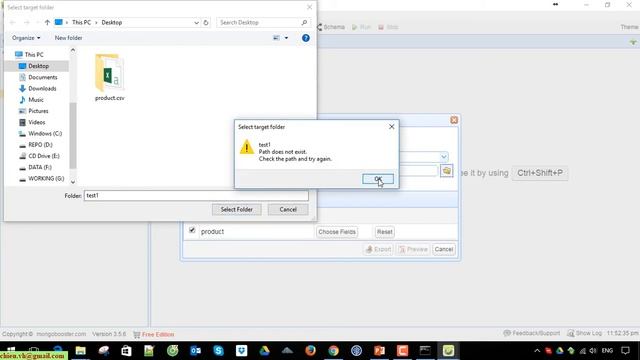This screenshot has height=360, width=640.
Task: Open Firefox from taskbar
Action: [x=310, y=351]
